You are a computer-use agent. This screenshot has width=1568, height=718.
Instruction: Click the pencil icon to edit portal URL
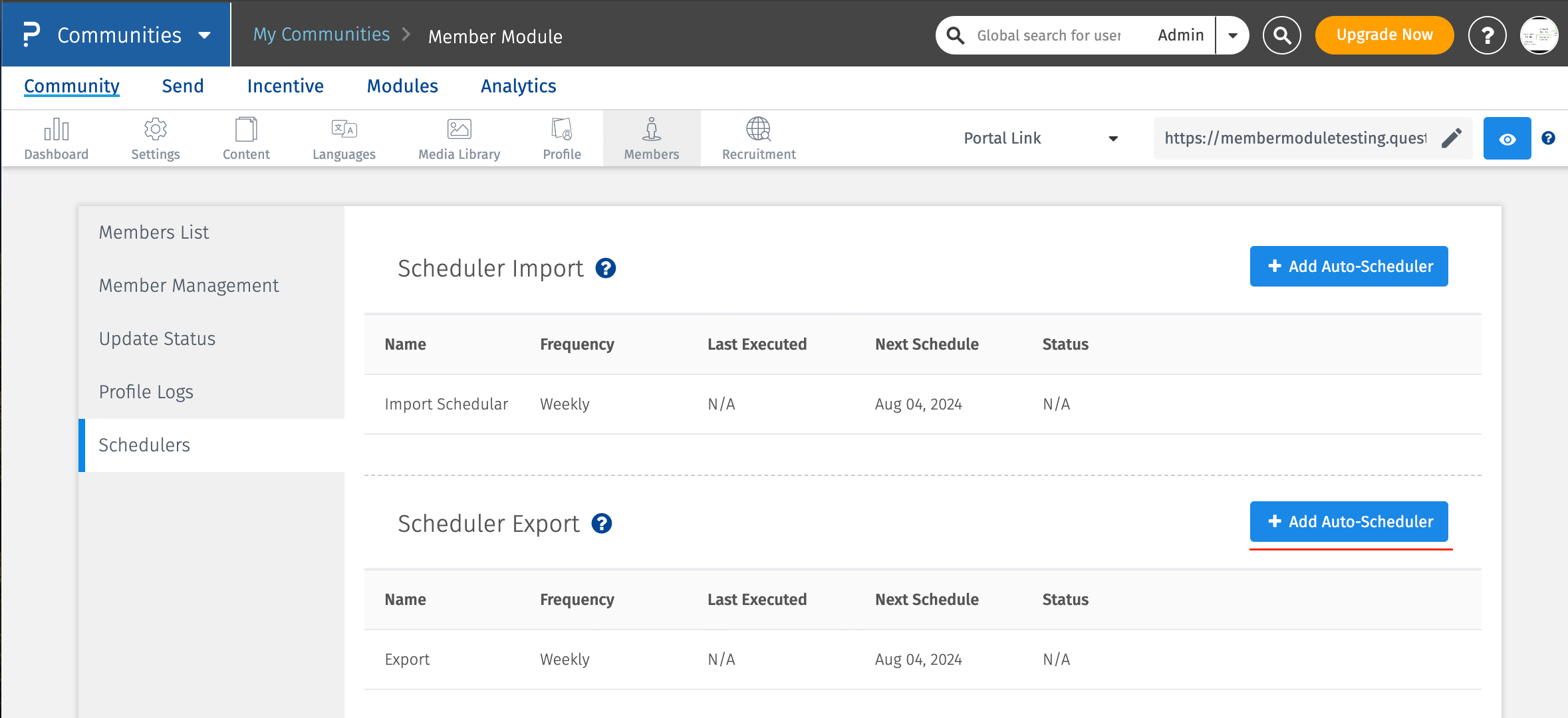pyautogui.click(x=1451, y=138)
